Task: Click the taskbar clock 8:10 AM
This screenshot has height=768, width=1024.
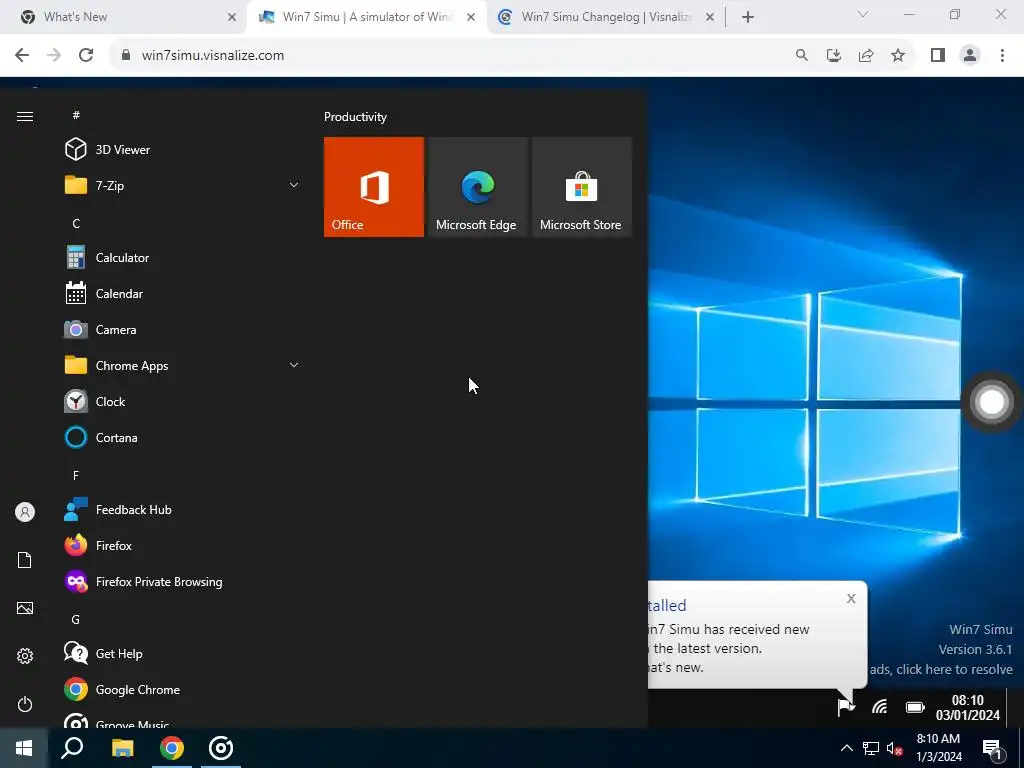Action: (x=938, y=748)
